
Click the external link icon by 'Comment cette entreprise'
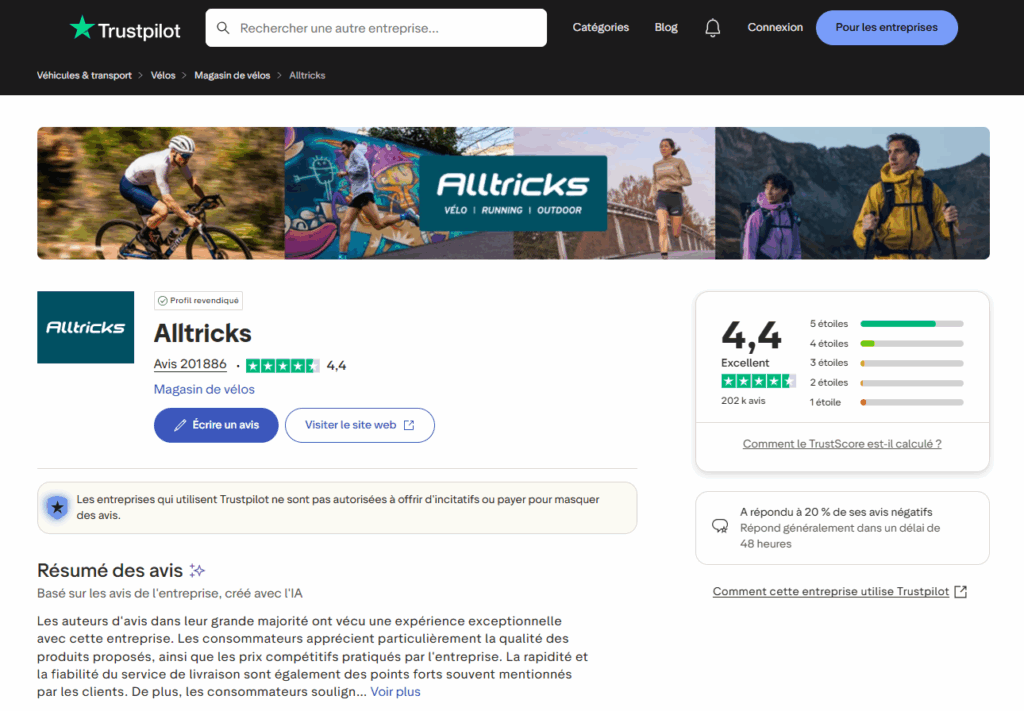click(960, 591)
